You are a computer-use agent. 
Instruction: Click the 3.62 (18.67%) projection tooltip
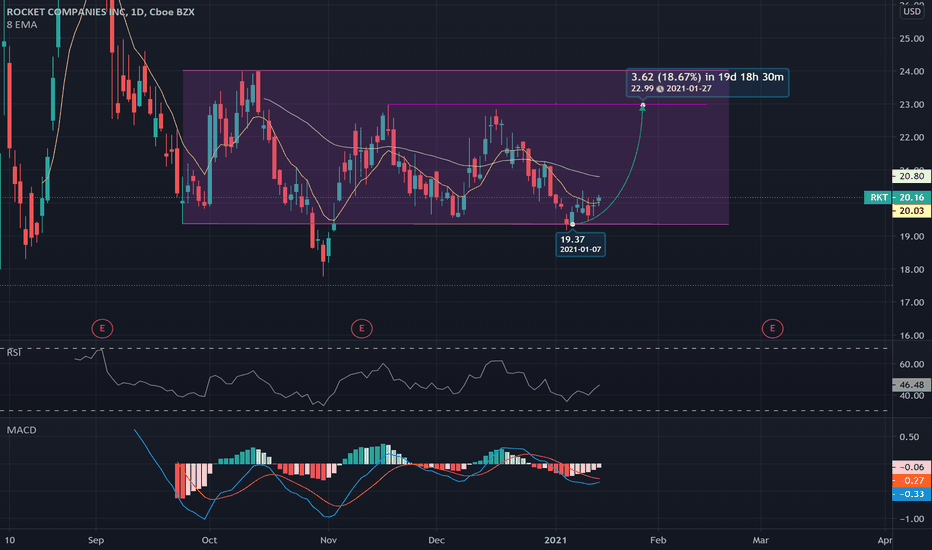[x=707, y=82]
